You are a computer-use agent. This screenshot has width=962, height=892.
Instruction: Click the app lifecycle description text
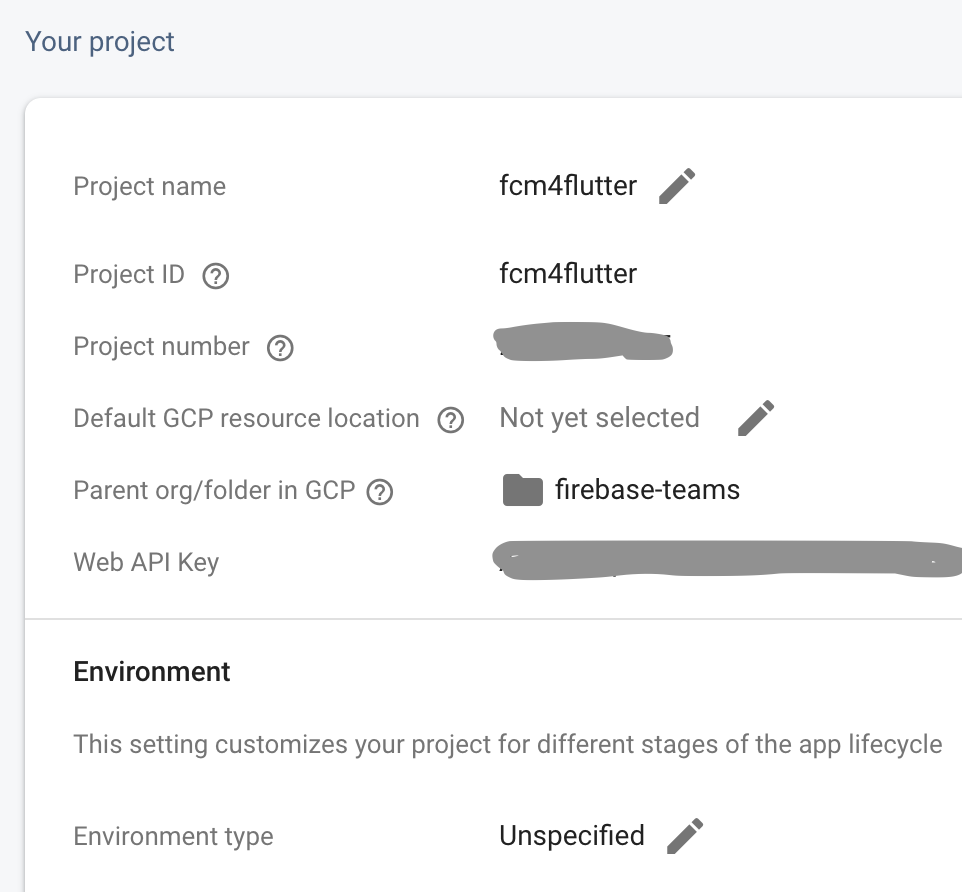pos(507,744)
